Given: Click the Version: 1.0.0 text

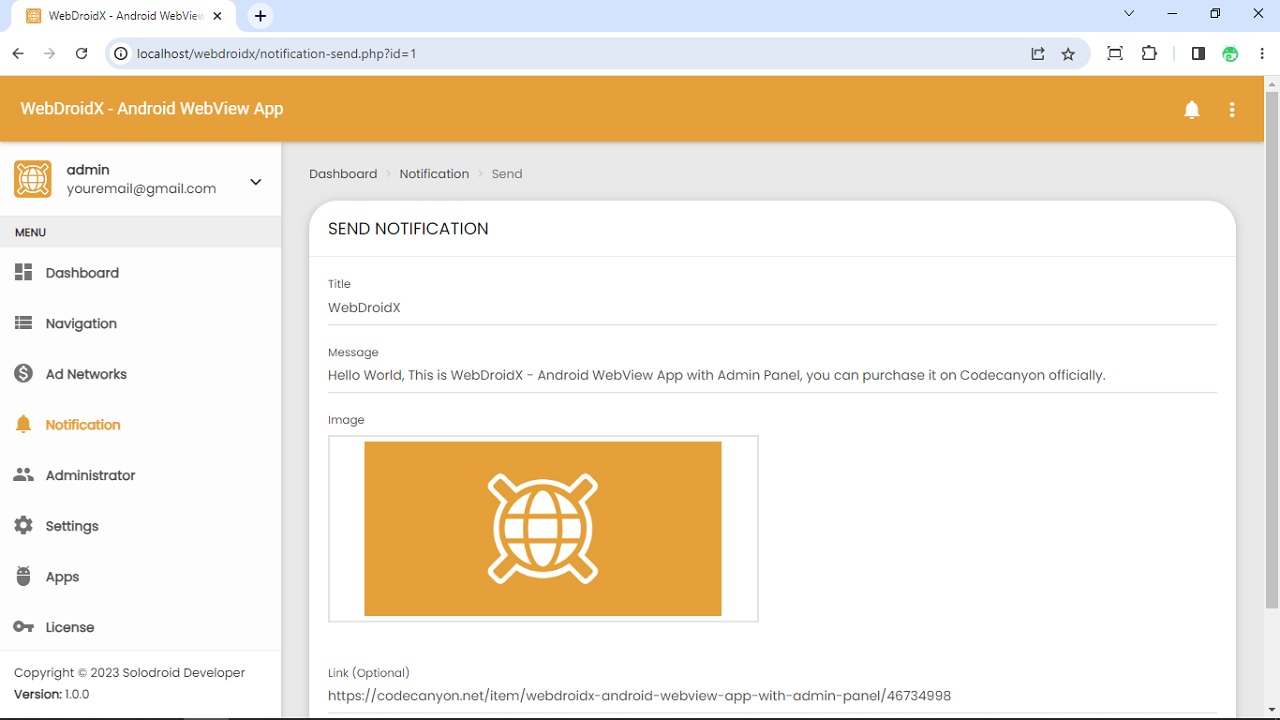Looking at the screenshot, I should (52, 694).
